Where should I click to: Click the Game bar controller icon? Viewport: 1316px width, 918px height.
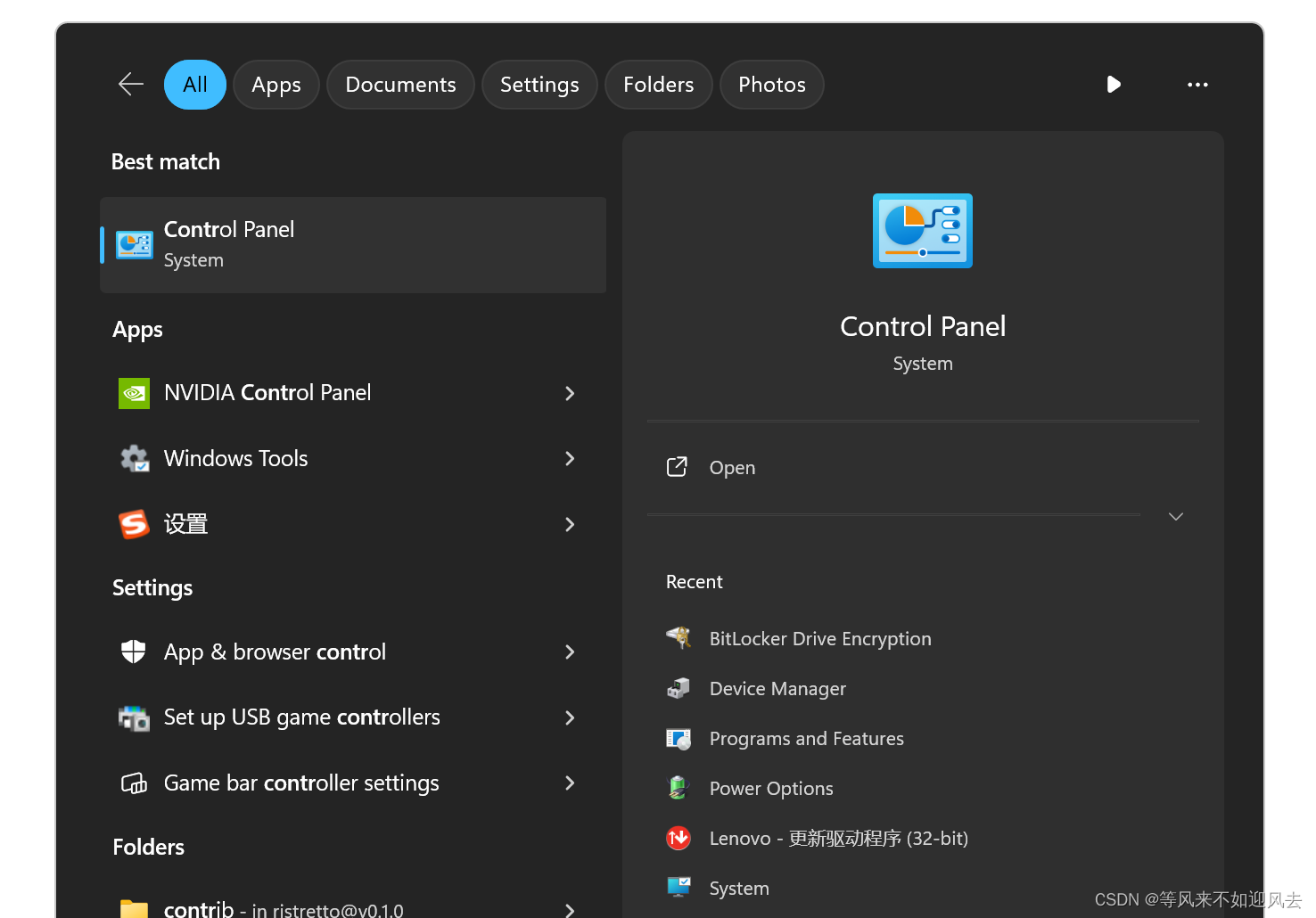135,783
